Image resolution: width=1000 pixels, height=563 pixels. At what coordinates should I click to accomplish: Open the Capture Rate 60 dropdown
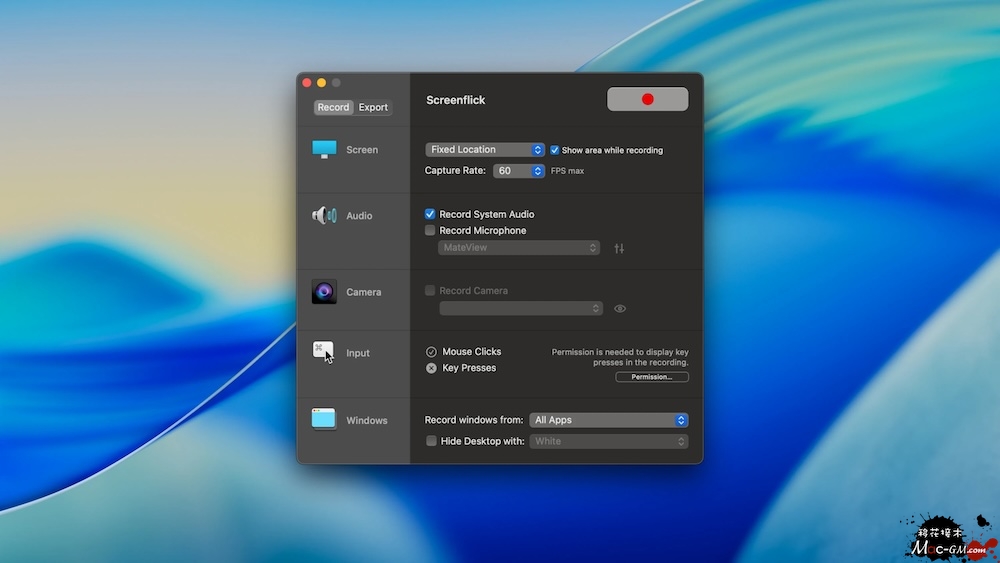click(518, 171)
